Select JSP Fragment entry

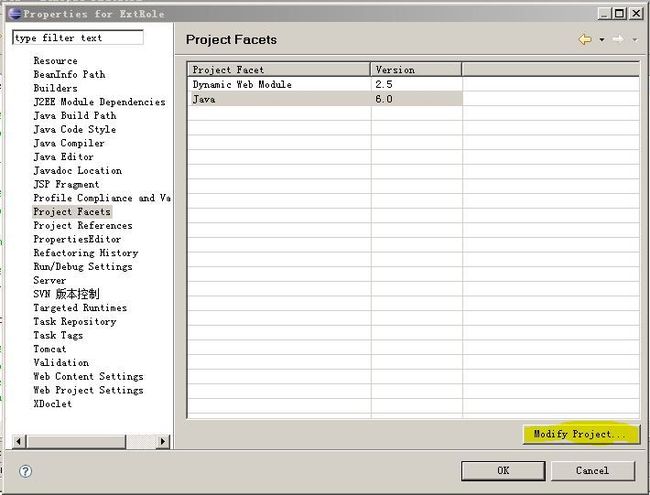coord(66,184)
